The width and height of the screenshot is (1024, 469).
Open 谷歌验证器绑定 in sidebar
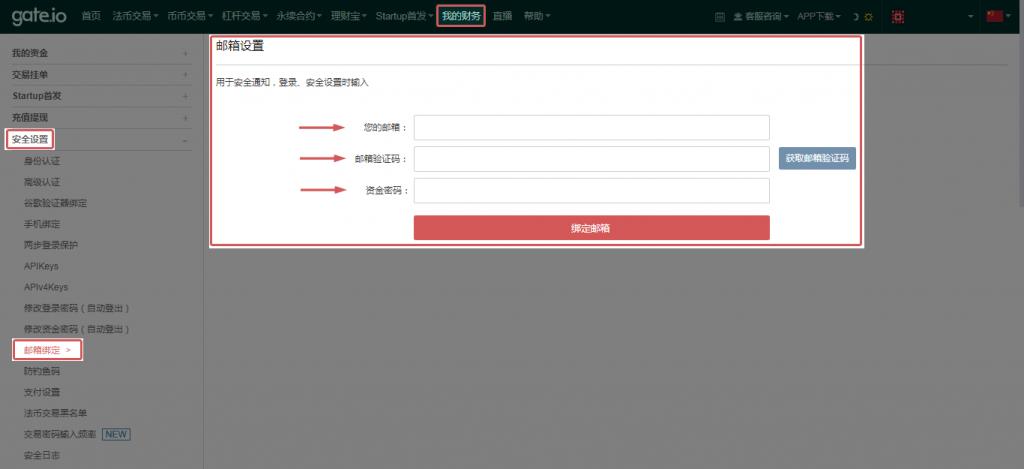[x=56, y=203]
